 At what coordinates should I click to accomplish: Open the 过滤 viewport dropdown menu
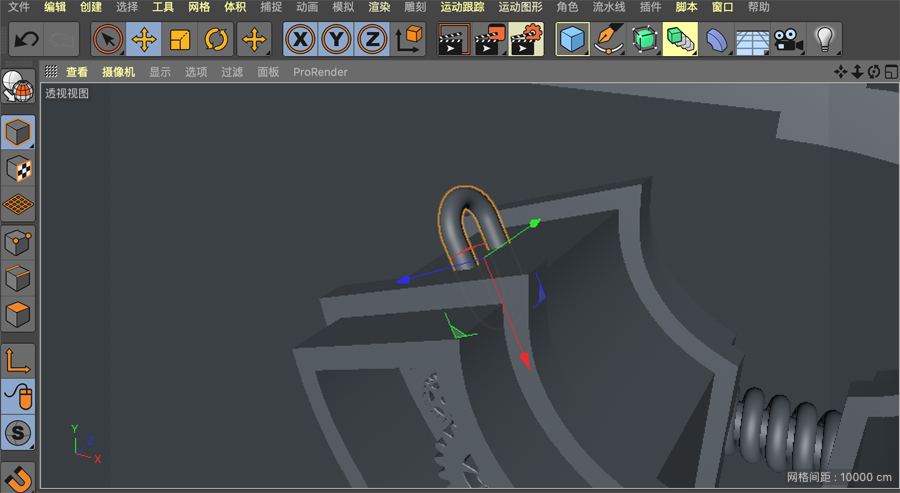tap(232, 72)
